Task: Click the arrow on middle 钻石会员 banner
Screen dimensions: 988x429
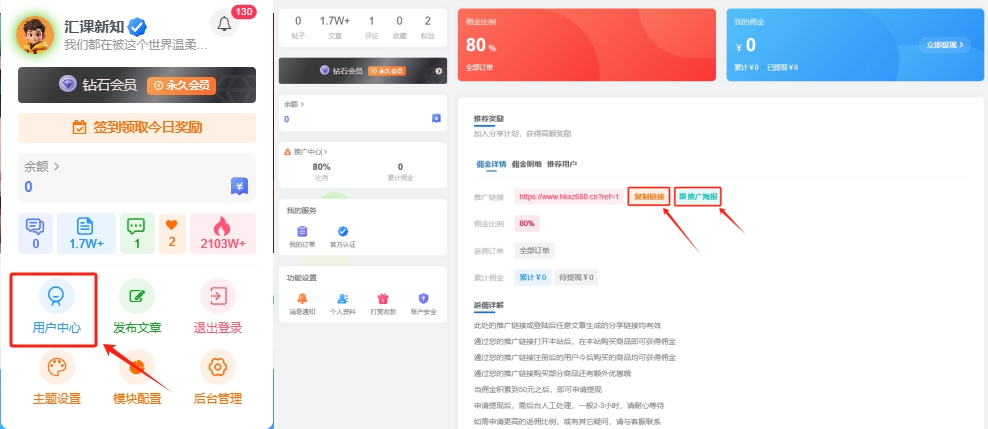Action: [x=439, y=71]
